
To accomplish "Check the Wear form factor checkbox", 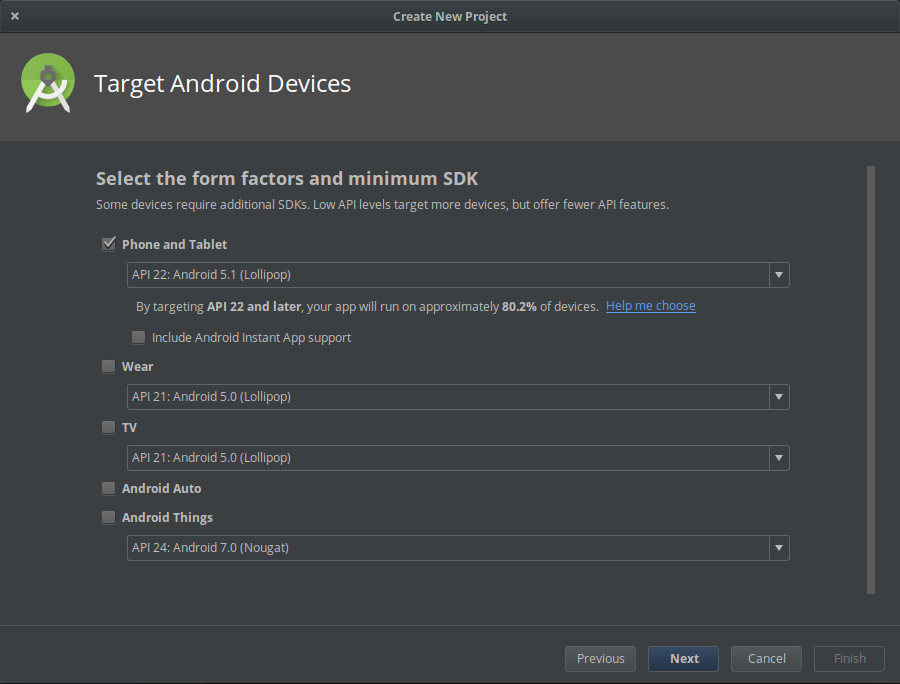I will [x=109, y=366].
